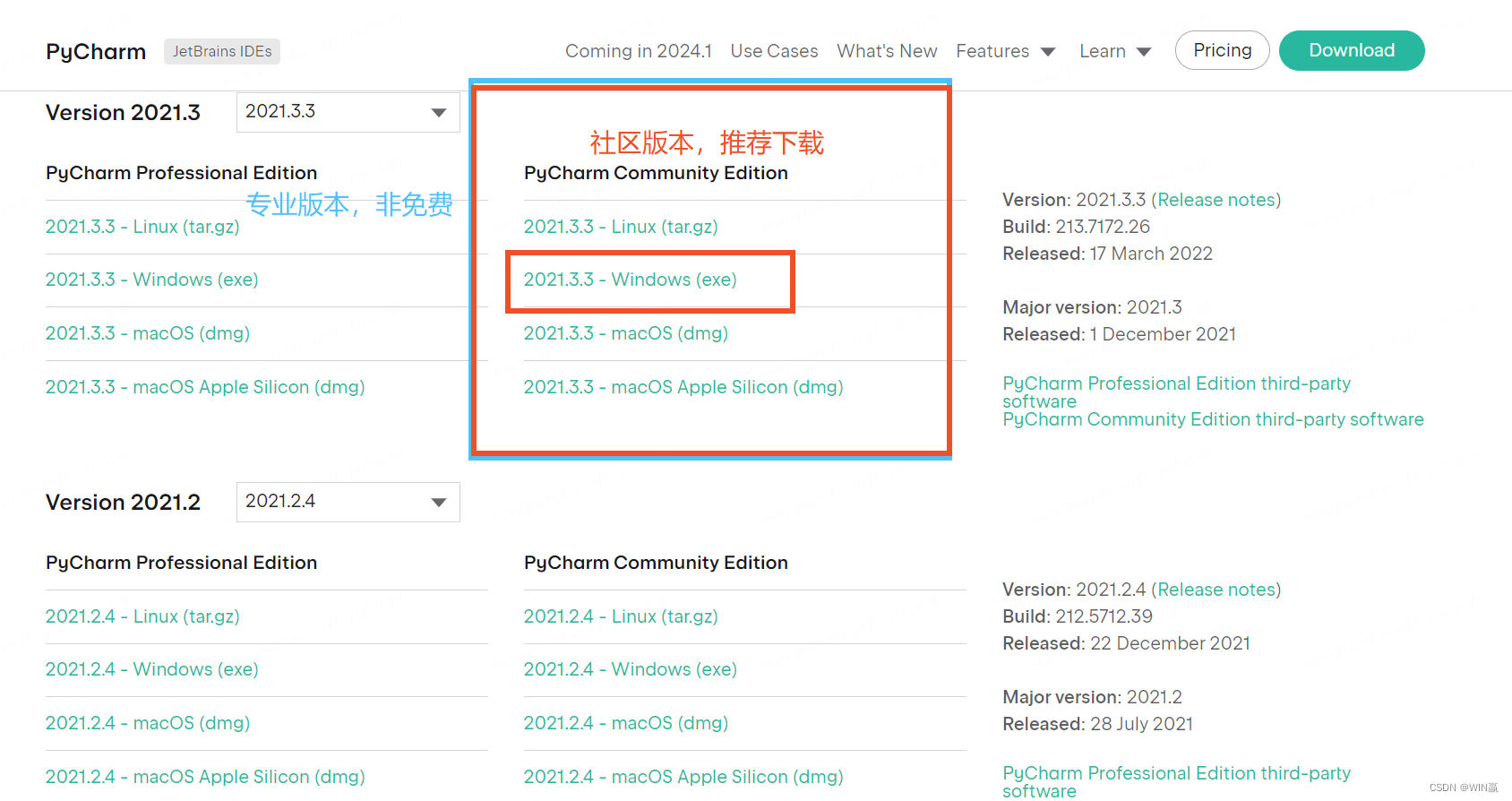Viewport: 1512px width, 801px height.
Task: Open the Use Cases menu item
Action: click(774, 51)
